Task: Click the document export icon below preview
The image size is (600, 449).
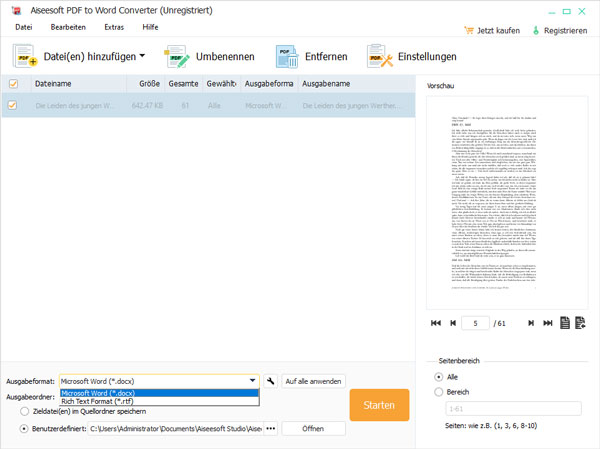Action: pos(580,323)
